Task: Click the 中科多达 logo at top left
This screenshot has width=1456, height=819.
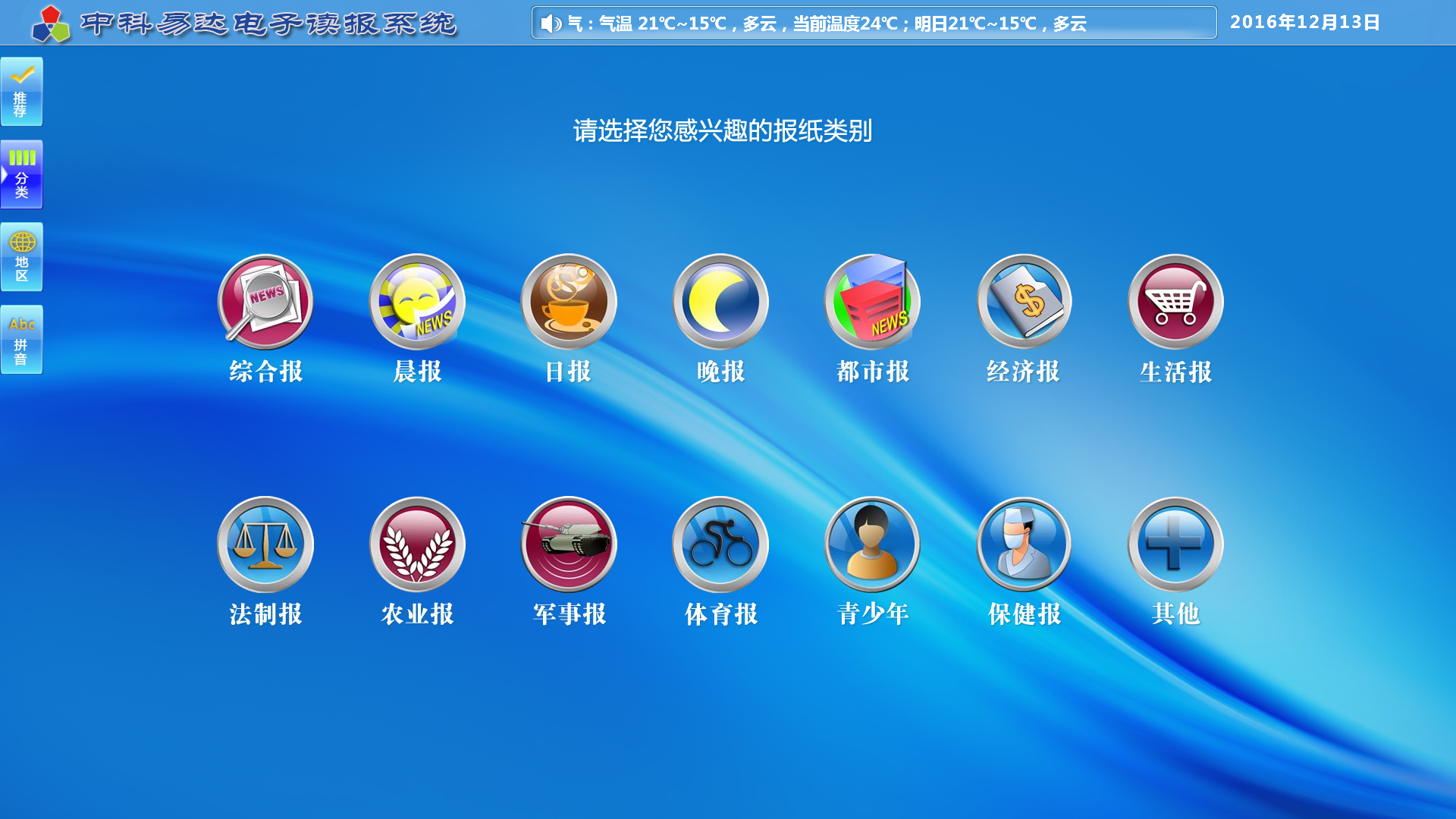Action: coord(51,24)
